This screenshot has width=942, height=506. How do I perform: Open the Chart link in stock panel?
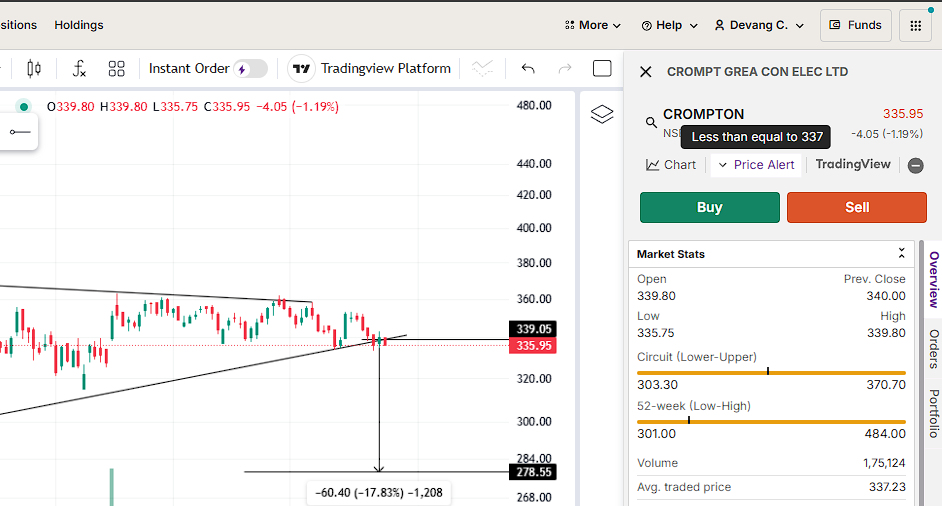coord(670,165)
